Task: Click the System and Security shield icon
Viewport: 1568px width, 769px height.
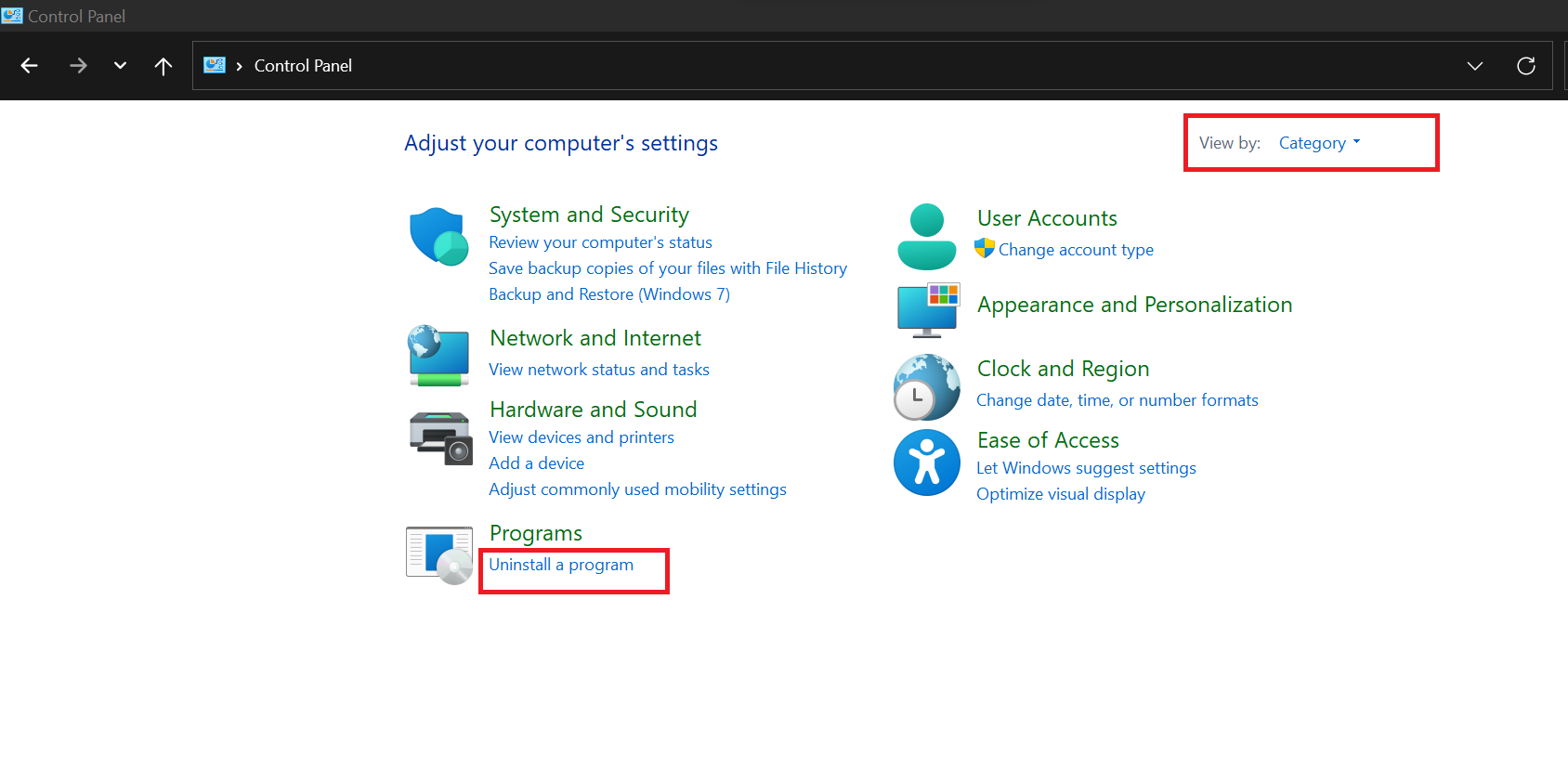Action: point(439,236)
